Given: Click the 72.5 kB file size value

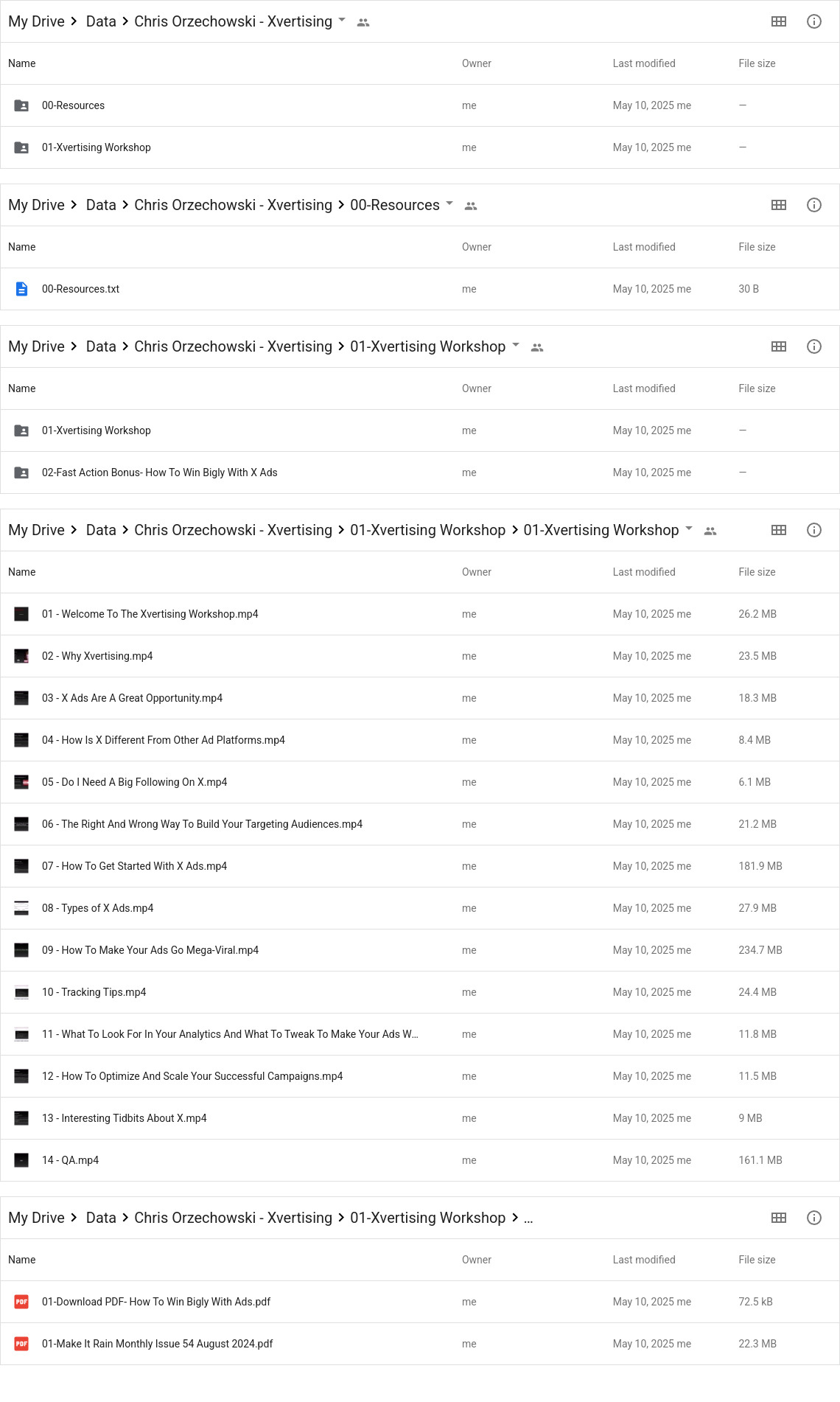Looking at the screenshot, I should click(x=755, y=1302).
